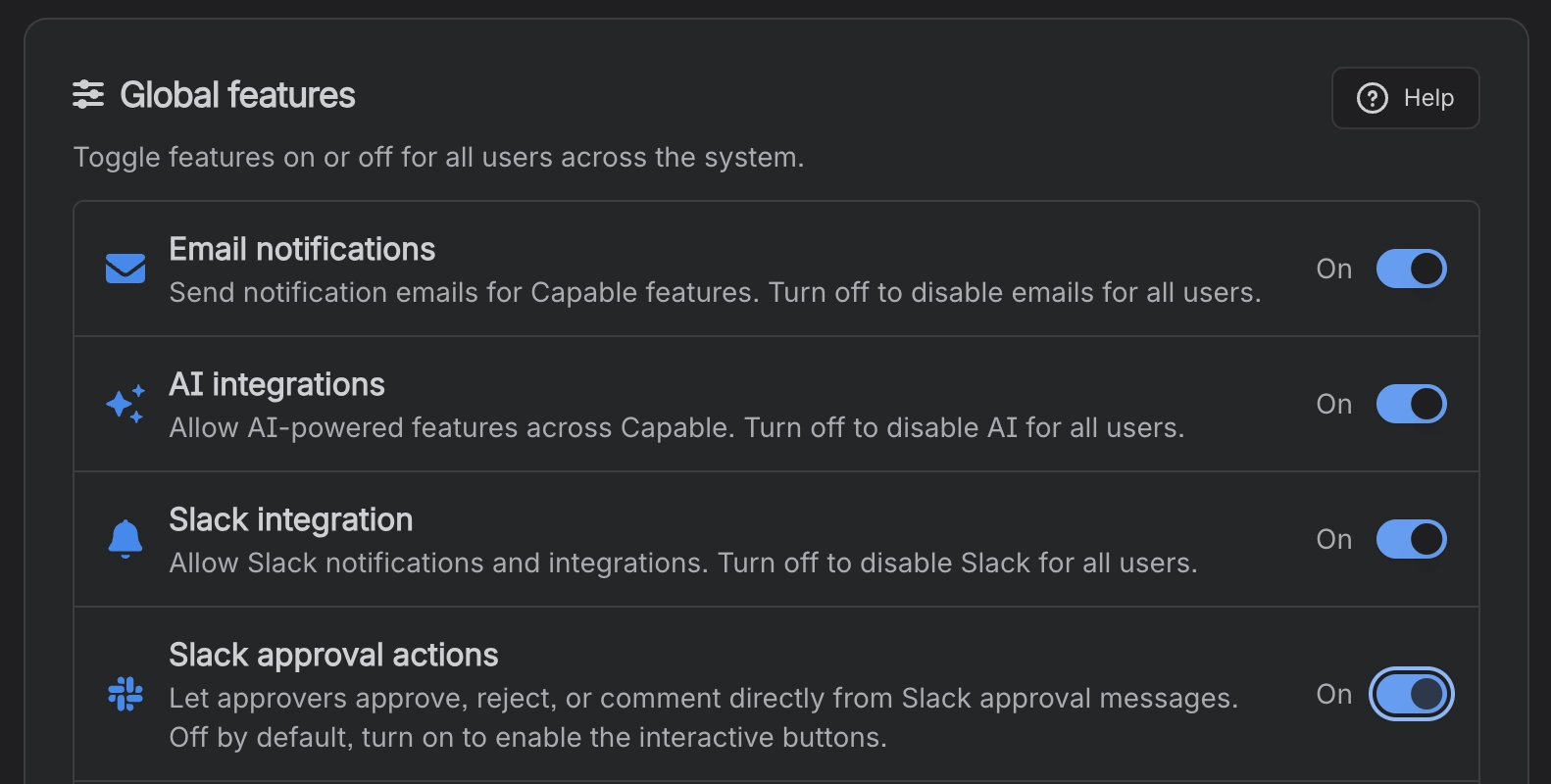Click the sliders icon beside Global features
The width and height of the screenshot is (1551, 784).
pyautogui.click(x=88, y=95)
